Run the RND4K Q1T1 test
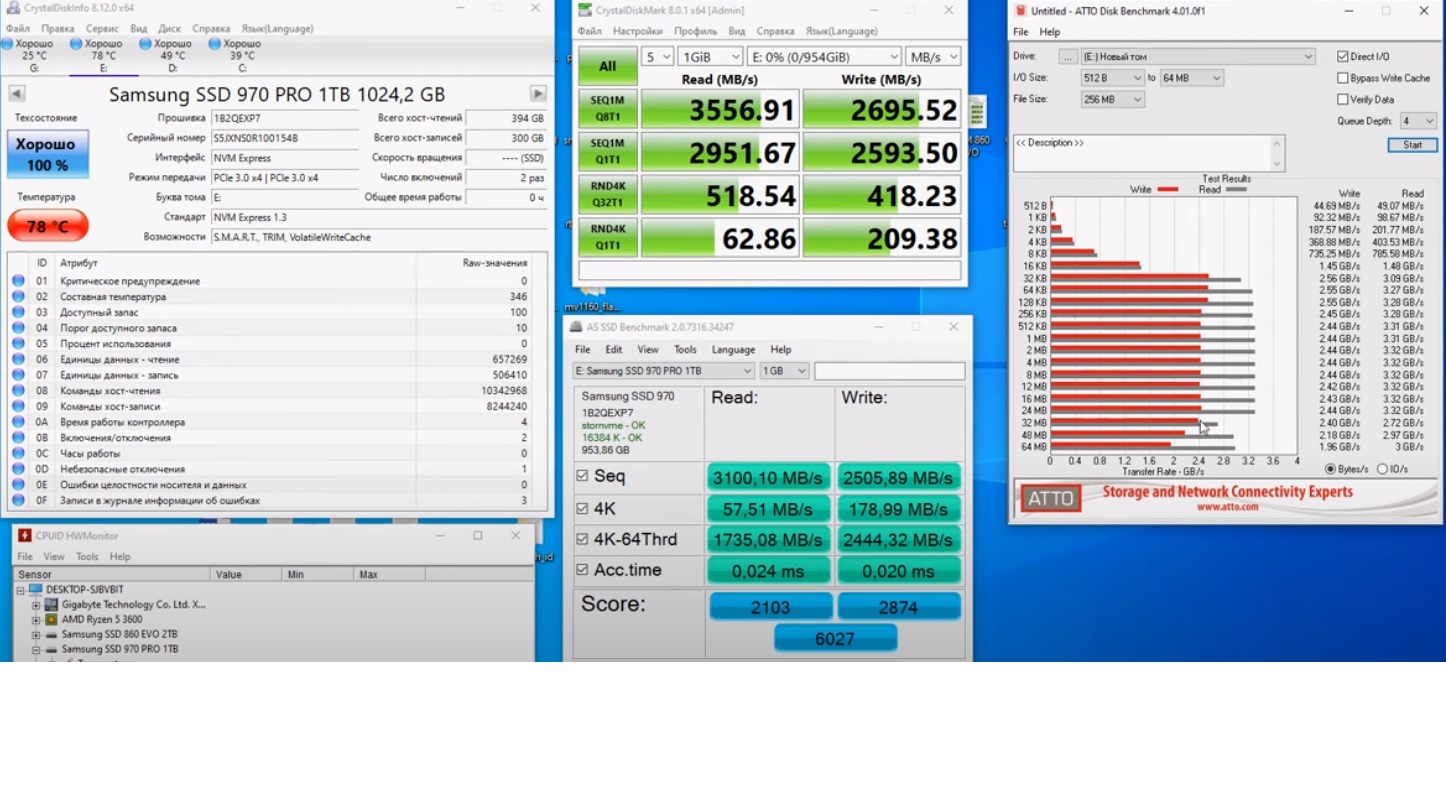Viewport: 1446px width, 786px height. (x=608, y=238)
